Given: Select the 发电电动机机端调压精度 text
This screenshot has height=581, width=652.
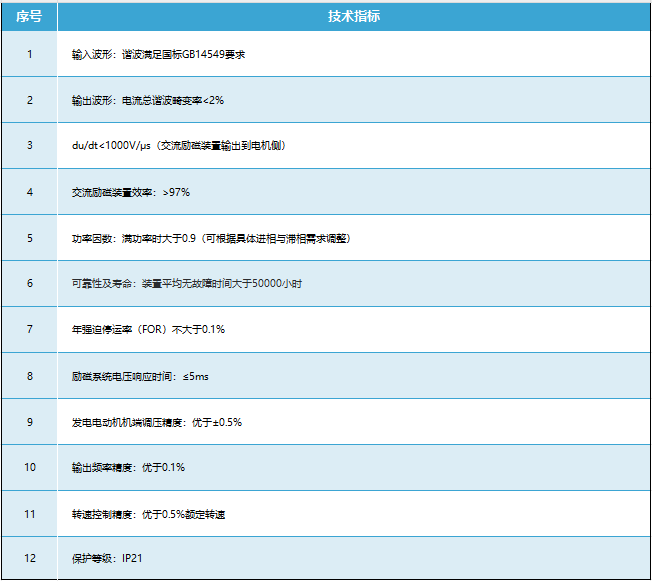Looking at the screenshot, I should coord(156,422).
